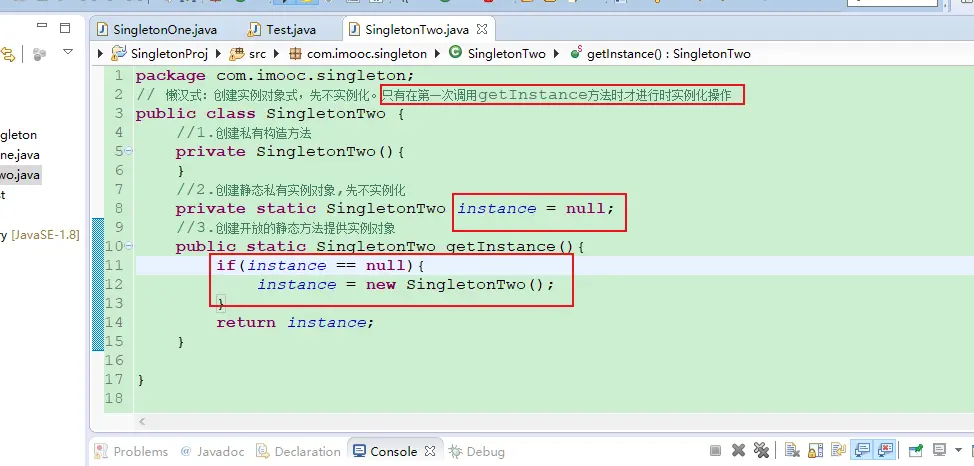The image size is (974, 466).
Task: Click the editor's horizontal scrollbar left arrow
Action: tap(141, 421)
